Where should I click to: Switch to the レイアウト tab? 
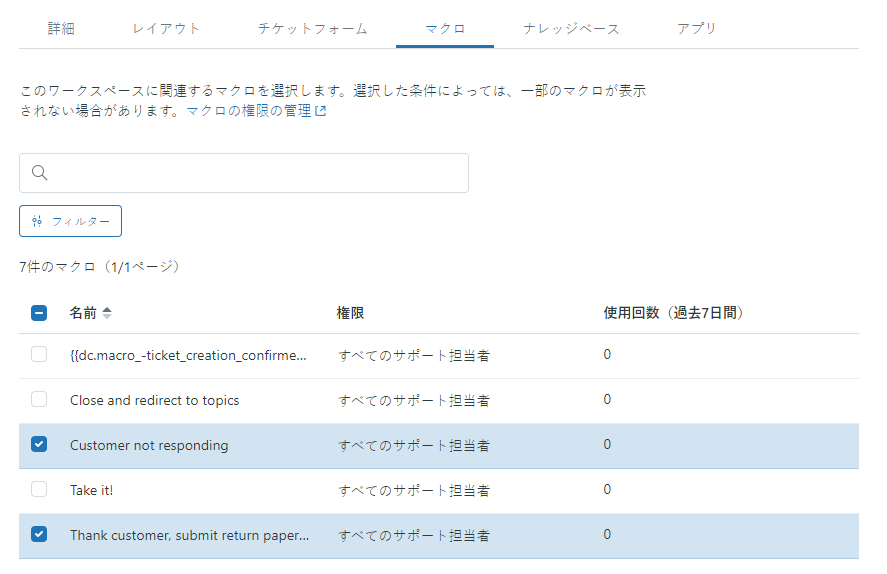pos(166,28)
